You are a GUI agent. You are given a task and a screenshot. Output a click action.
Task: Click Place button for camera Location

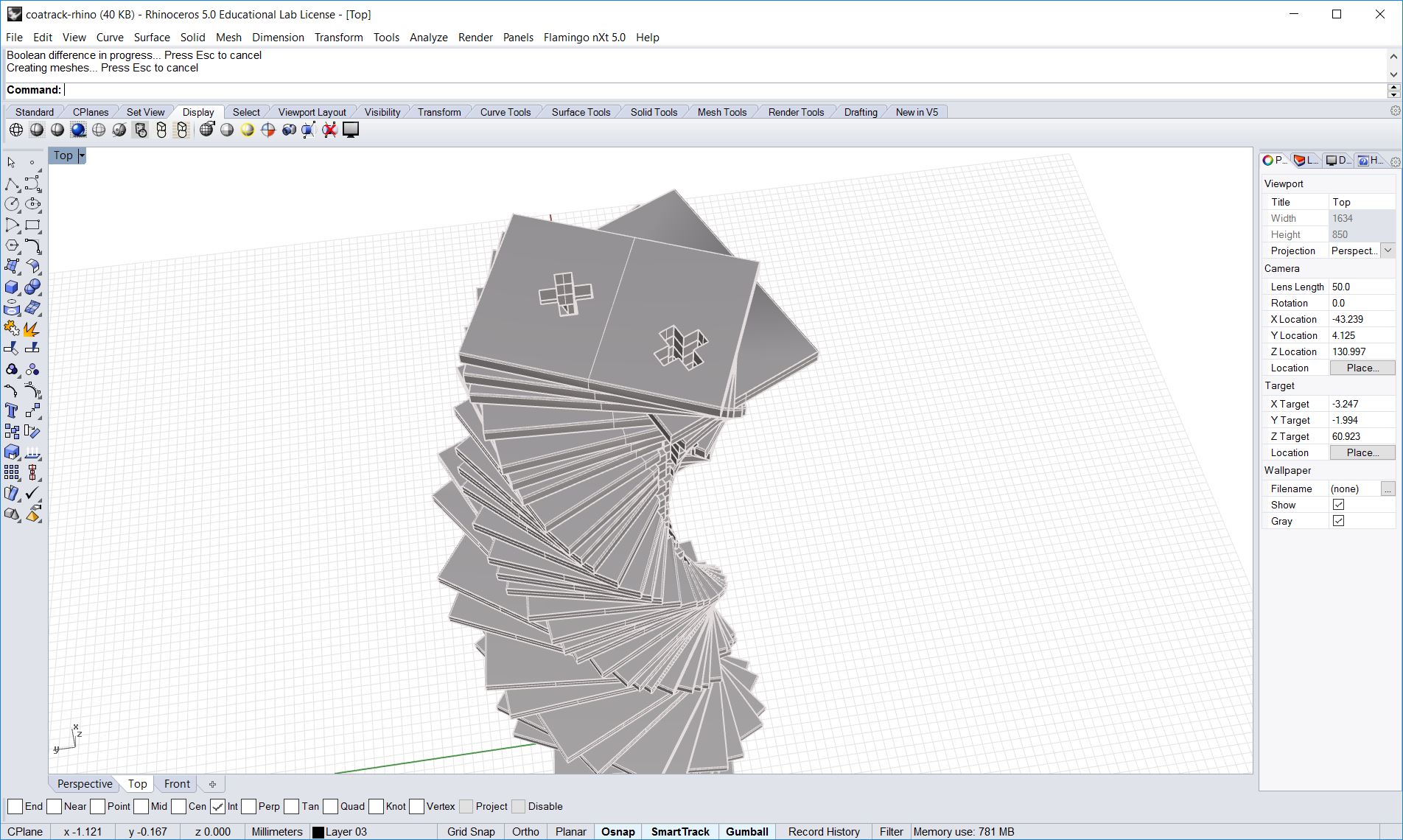[x=1362, y=368]
